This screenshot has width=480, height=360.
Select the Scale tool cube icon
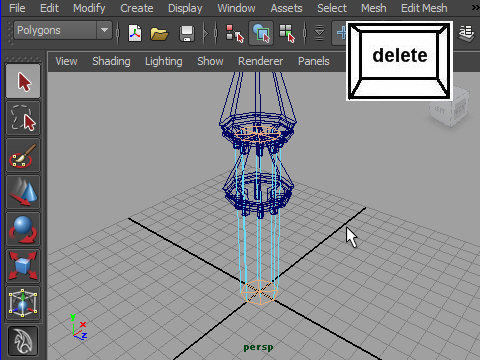(x=23, y=266)
